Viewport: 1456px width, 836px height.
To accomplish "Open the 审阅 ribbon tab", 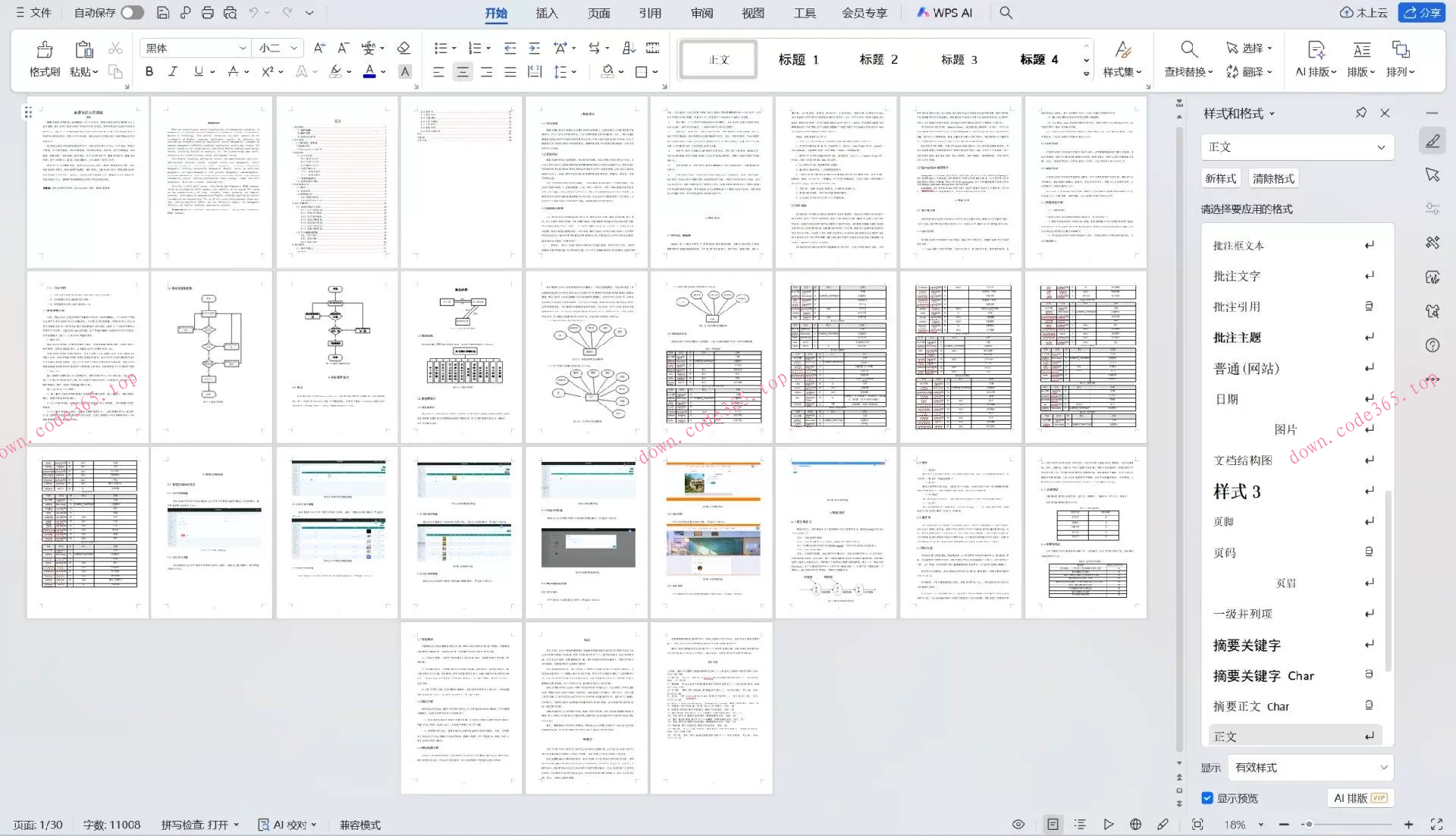I will click(x=701, y=13).
